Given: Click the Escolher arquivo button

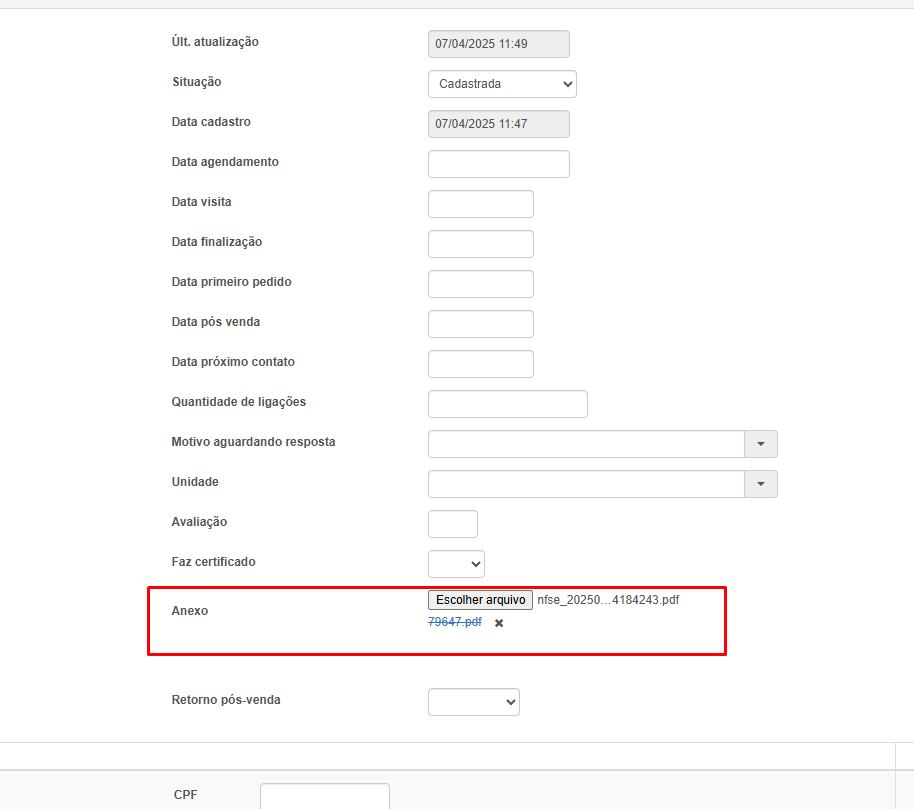Looking at the screenshot, I should pyautogui.click(x=480, y=600).
